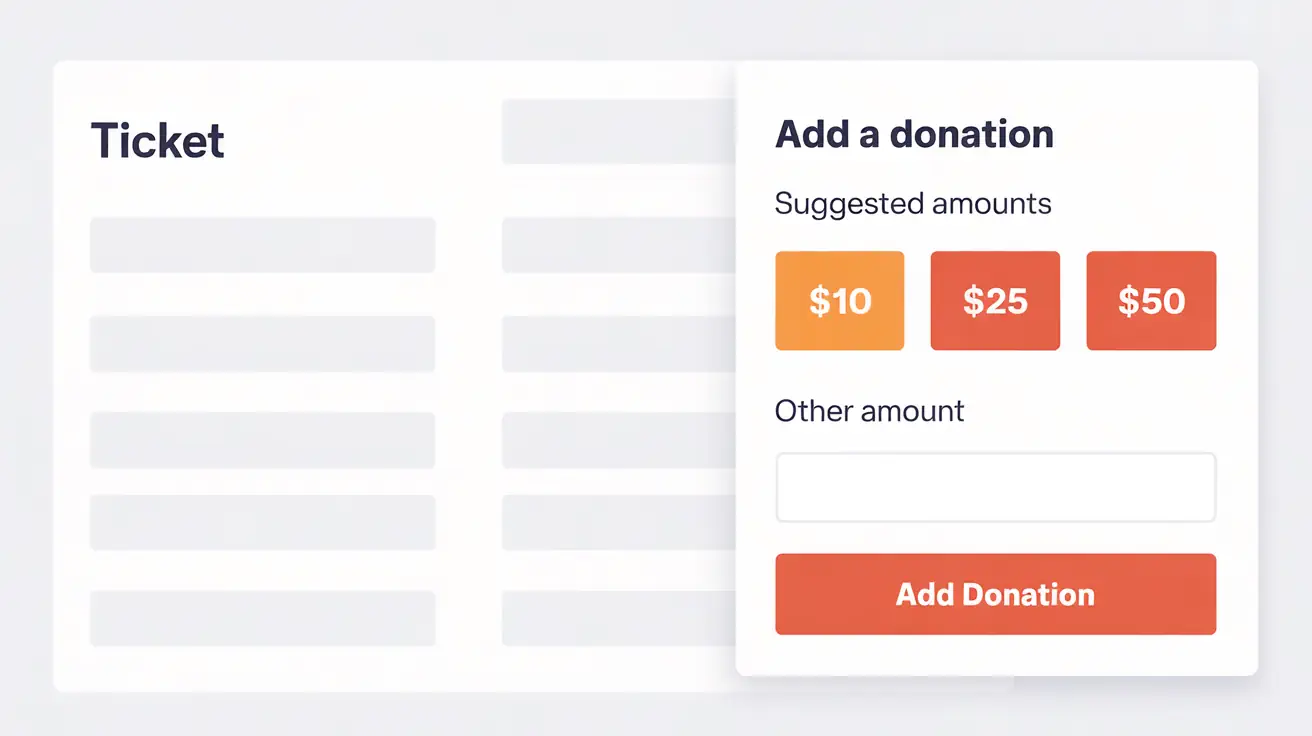Click the Add Donation button
This screenshot has width=1312, height=736.
tap(995, 594)
